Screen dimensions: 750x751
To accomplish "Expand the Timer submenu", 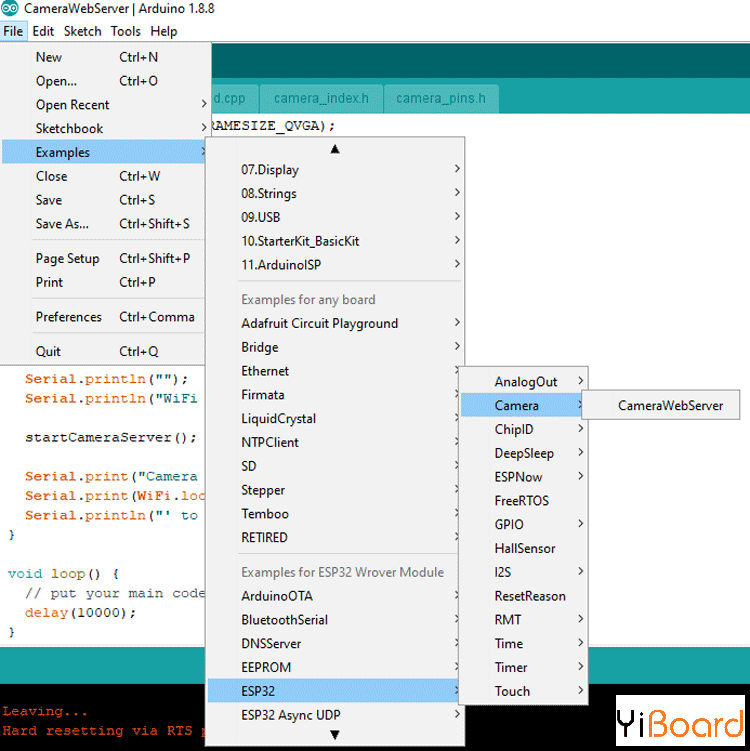I will (x=523, y=667).
